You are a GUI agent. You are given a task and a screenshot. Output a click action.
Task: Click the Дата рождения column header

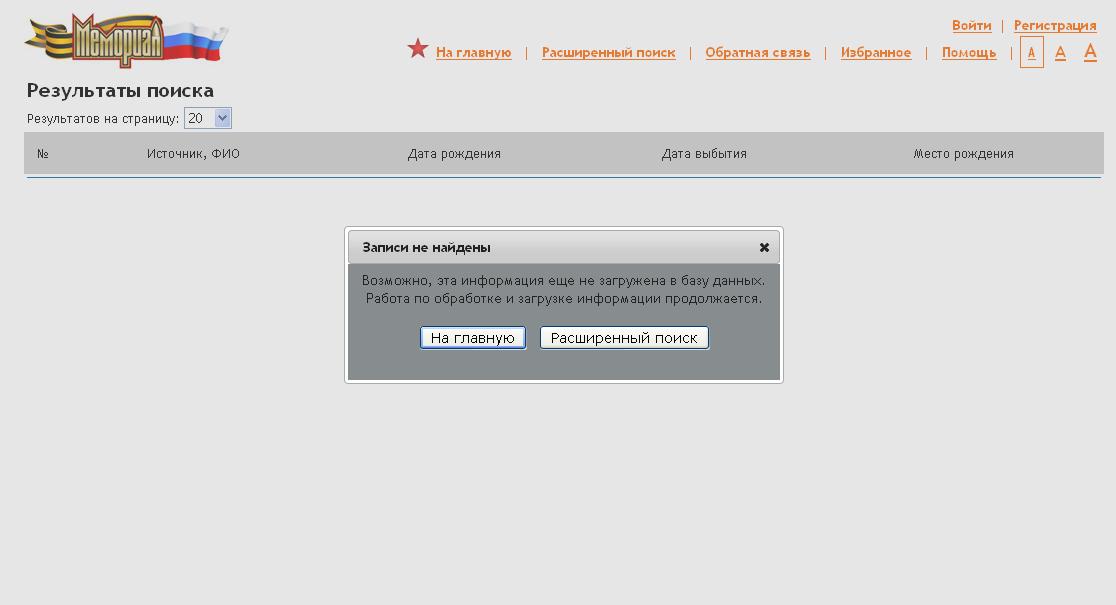(454, 154)
